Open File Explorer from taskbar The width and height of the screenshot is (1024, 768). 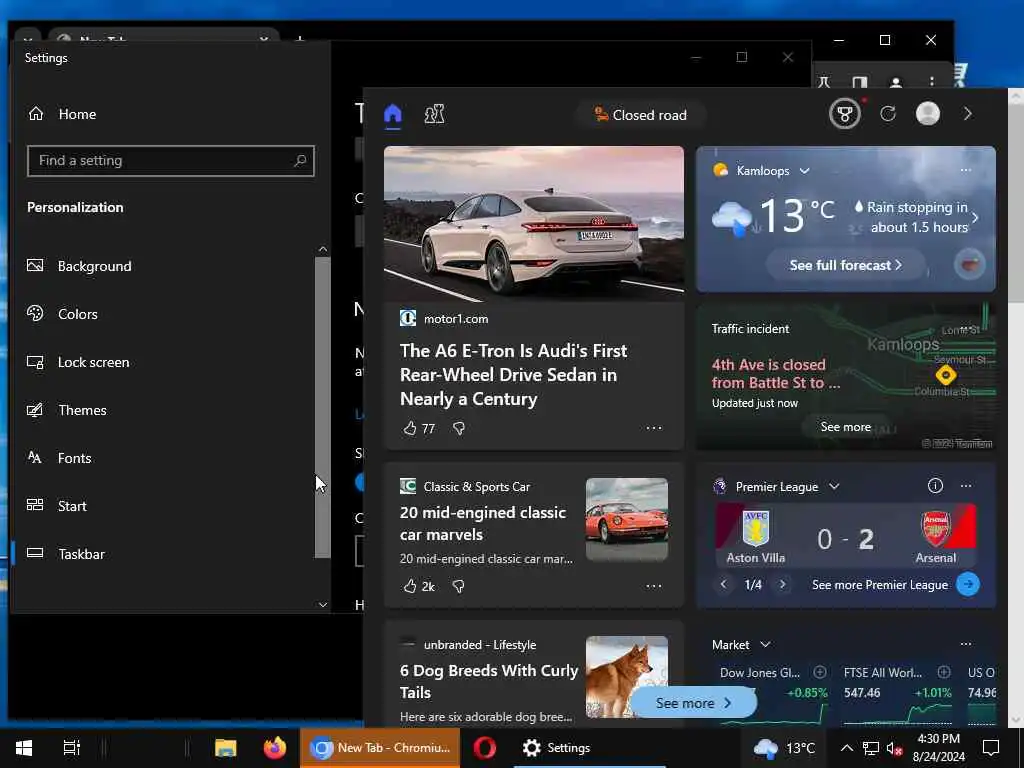[x=225, y=748]
